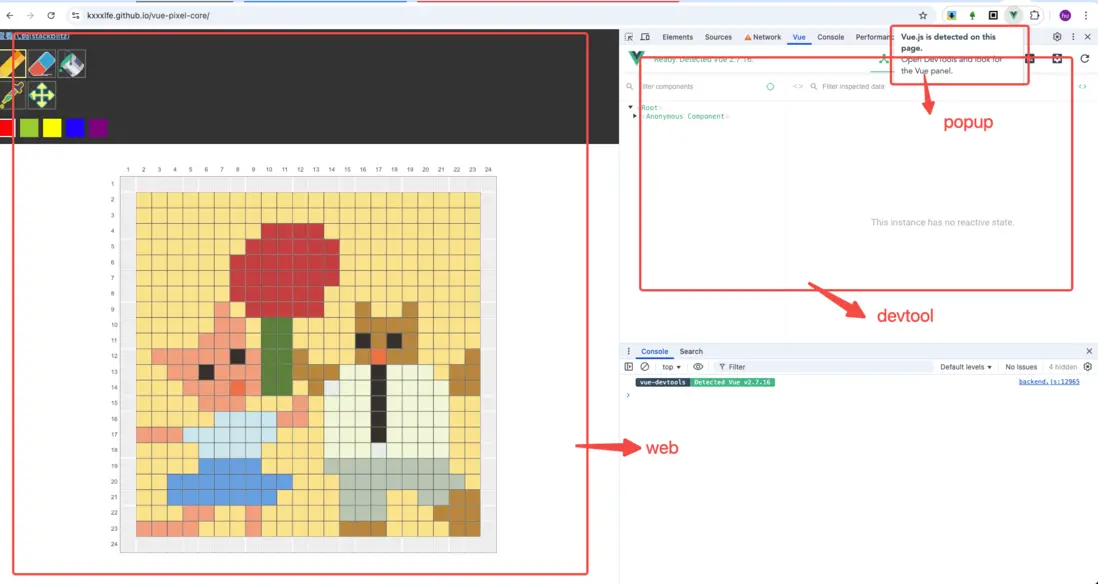Switch to the top Console panel tab
This screenshot has height=584, width=1098.
(x=831, y=37)
